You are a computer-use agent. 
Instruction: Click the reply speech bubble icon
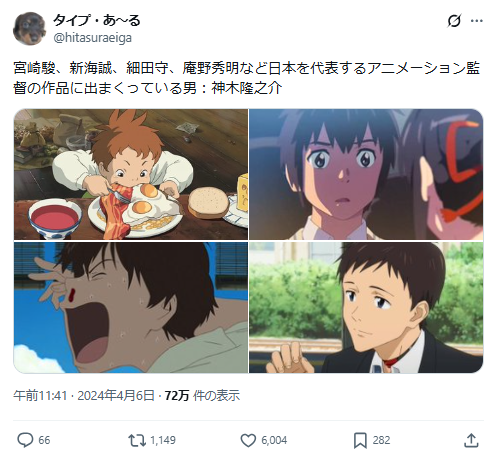click(25, 440)
